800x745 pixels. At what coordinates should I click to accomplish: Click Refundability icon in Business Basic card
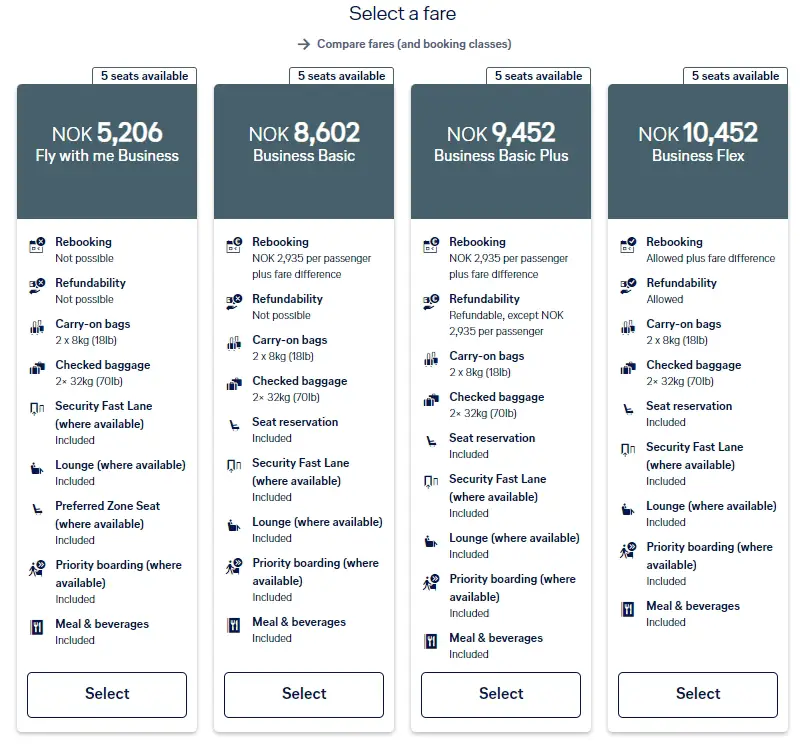point(235,300)
